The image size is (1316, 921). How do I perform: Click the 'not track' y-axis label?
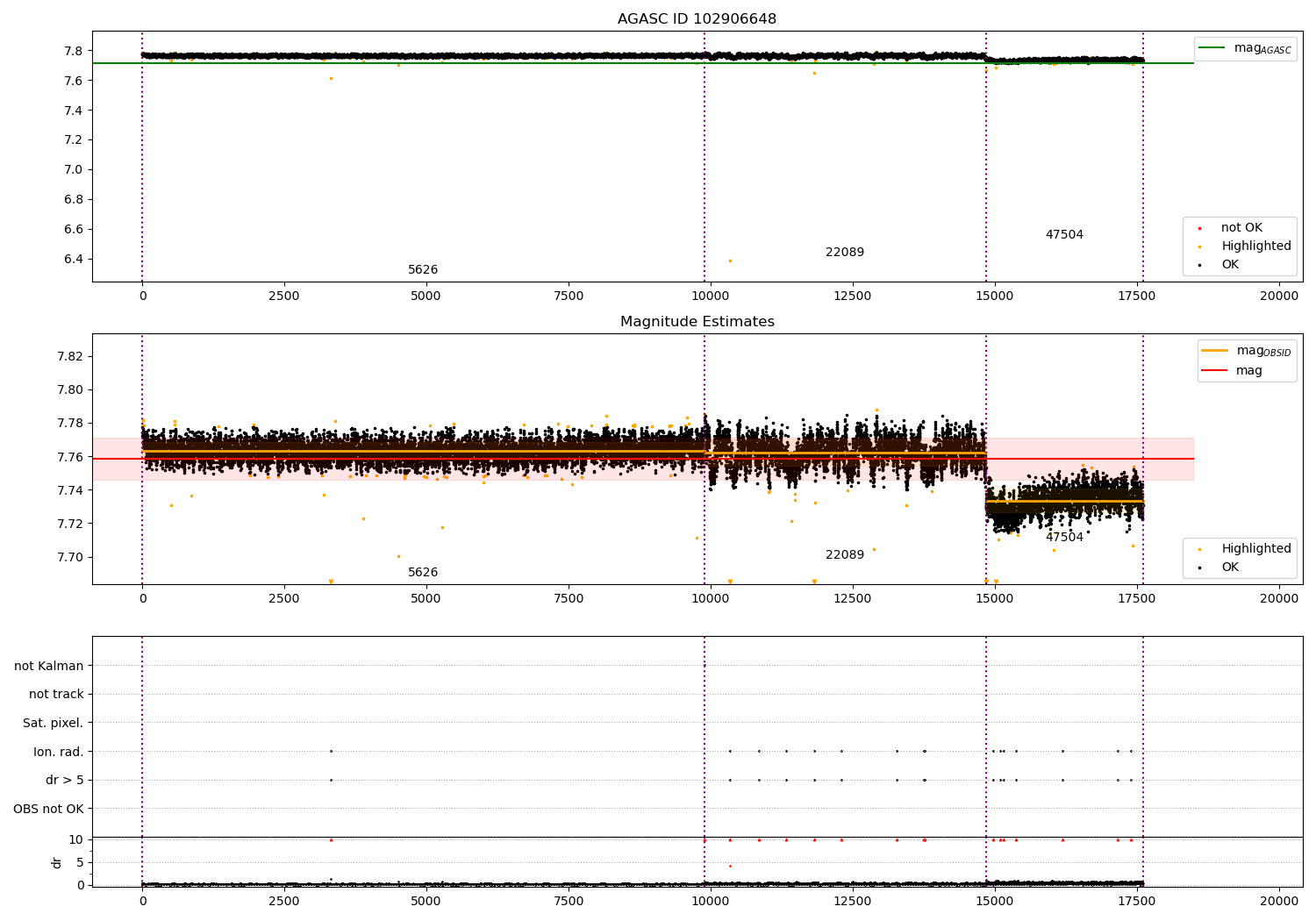pos(56,695)
